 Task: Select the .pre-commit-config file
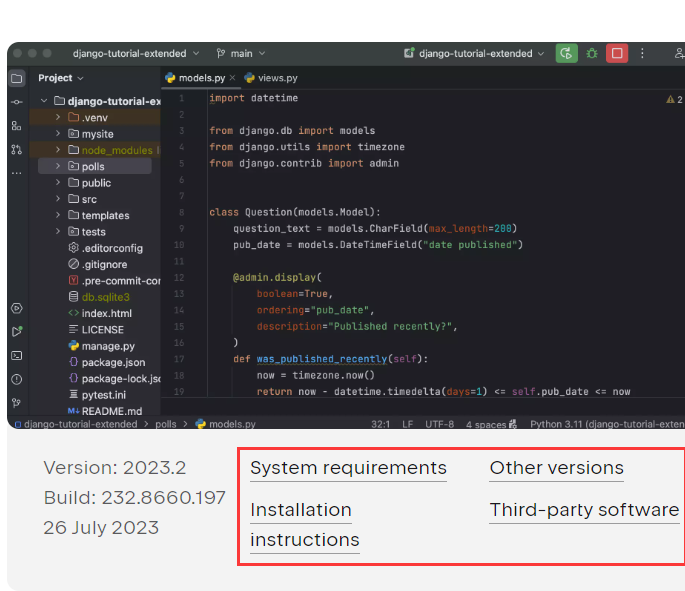[114, 281]
